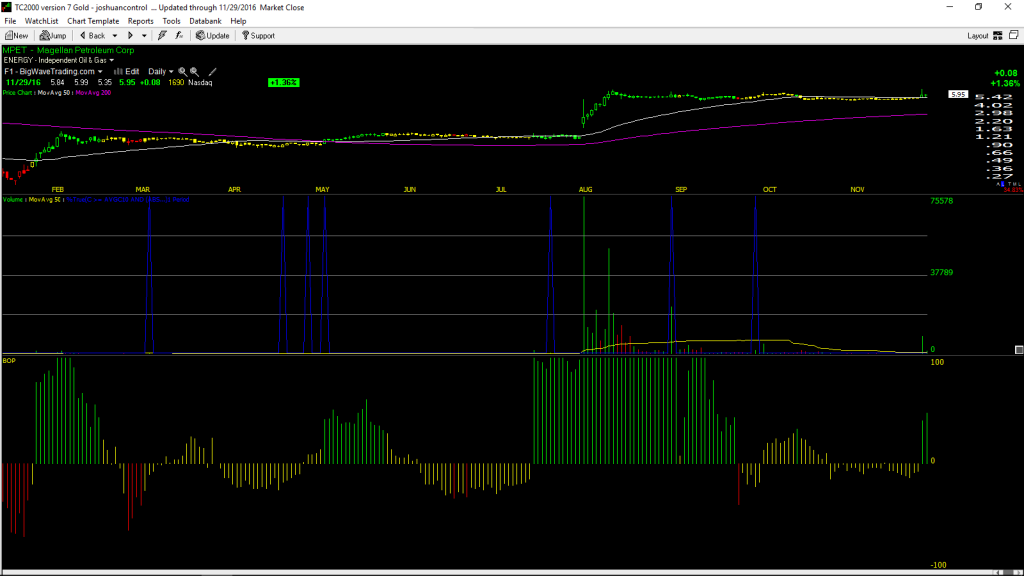Open the Support tool
The width and height of the screenshot is (1024, 576).
[258, 36]
